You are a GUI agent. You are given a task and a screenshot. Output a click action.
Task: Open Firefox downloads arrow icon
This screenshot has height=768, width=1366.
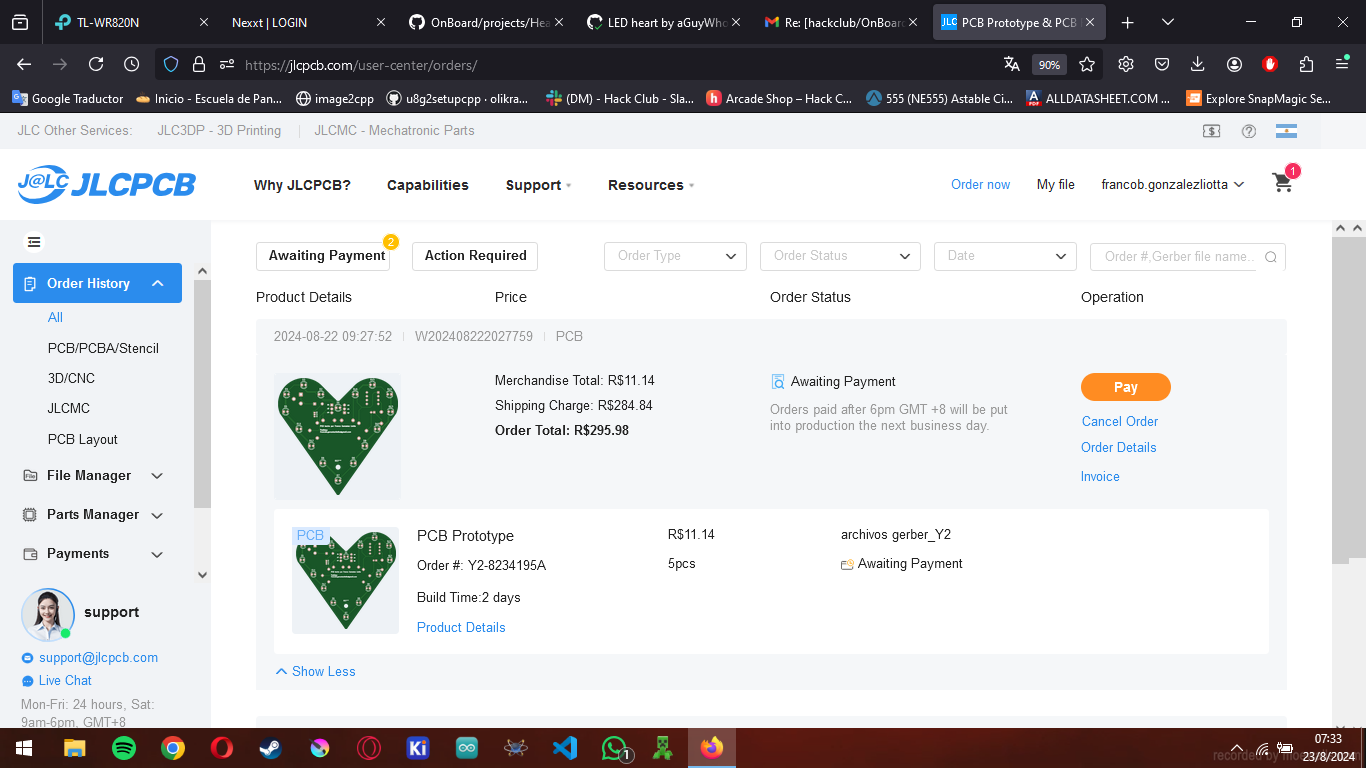pyautogui.click(x=1198, y=64)
